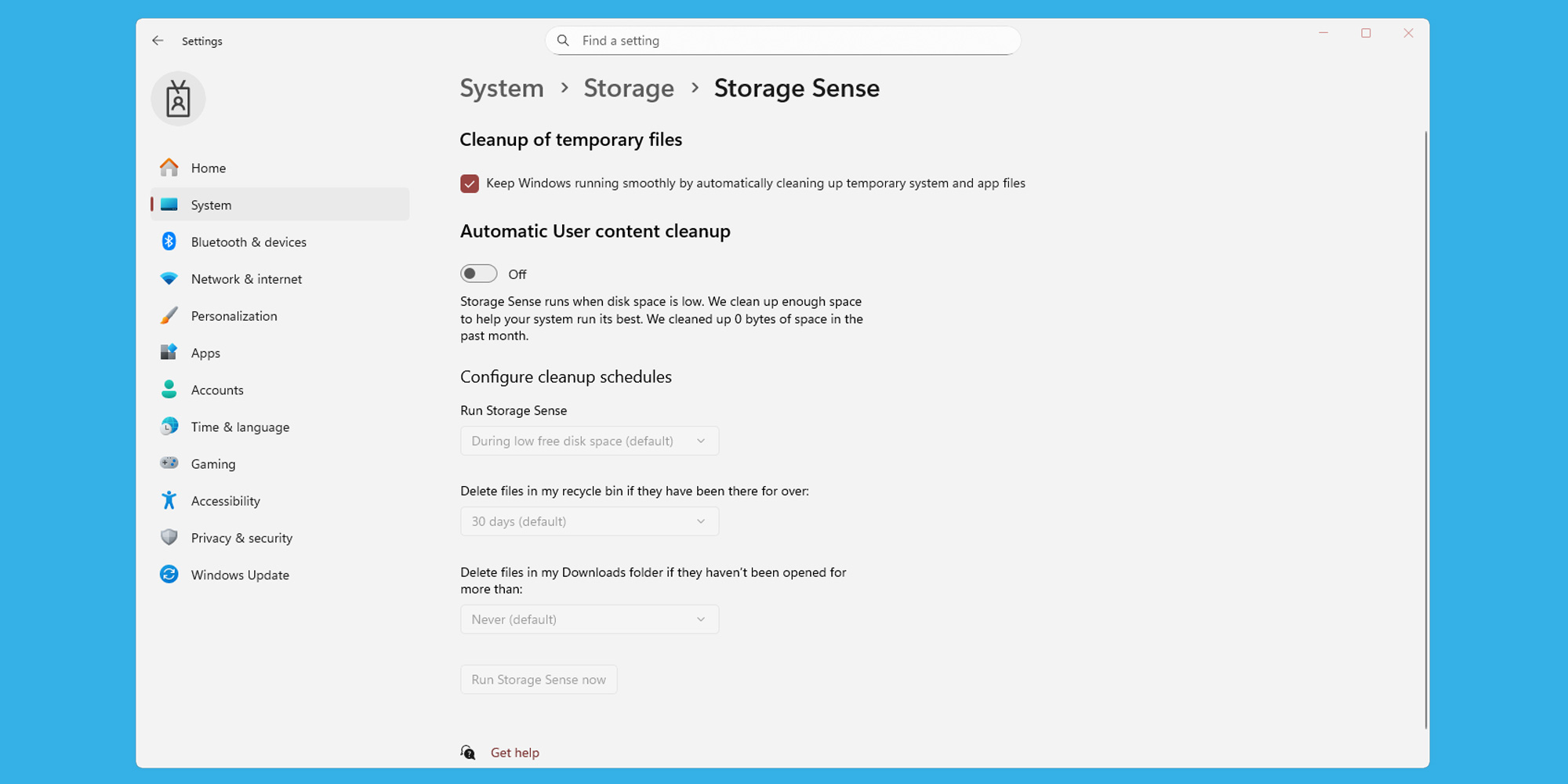1568x784 pixels.
Task: Open the Get help link
Action: point(514,752)
